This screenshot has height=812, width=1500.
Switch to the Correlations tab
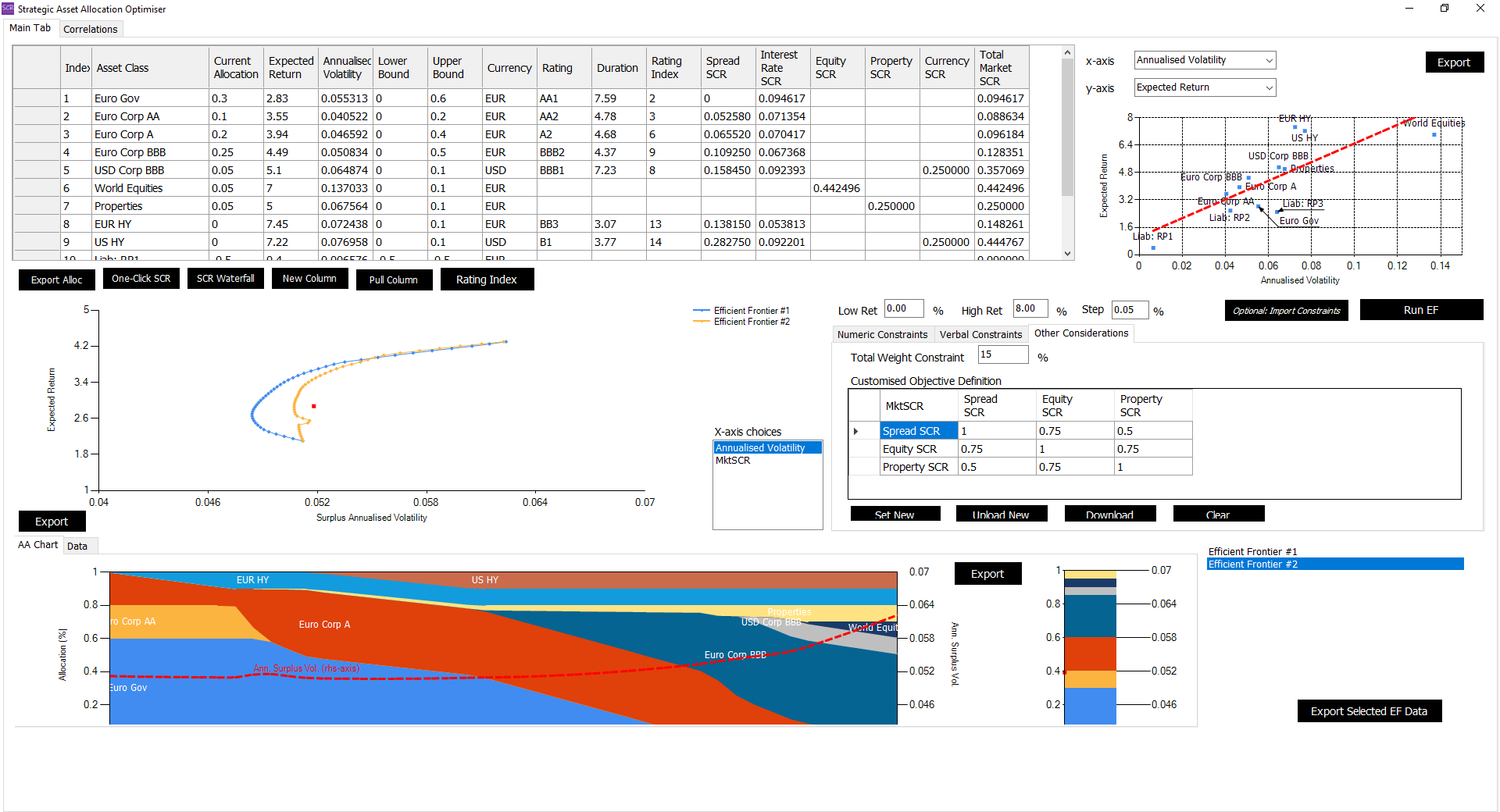pyautogui.click(x=90, y=29)
